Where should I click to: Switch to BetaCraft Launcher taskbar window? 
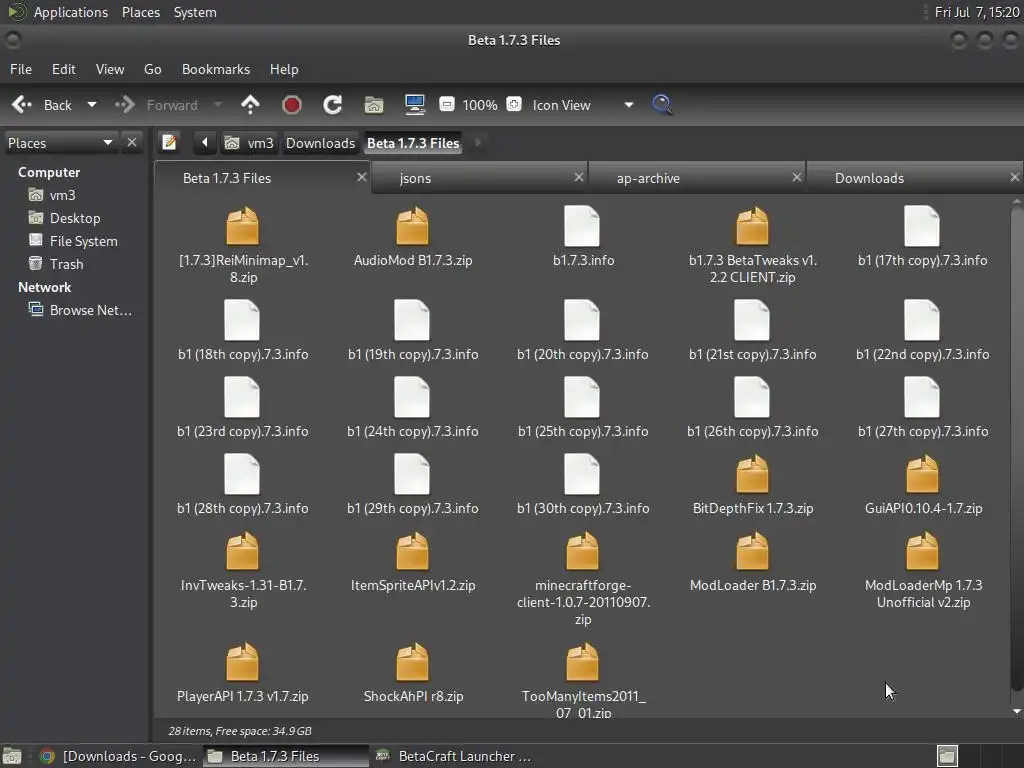coord(455,756)
